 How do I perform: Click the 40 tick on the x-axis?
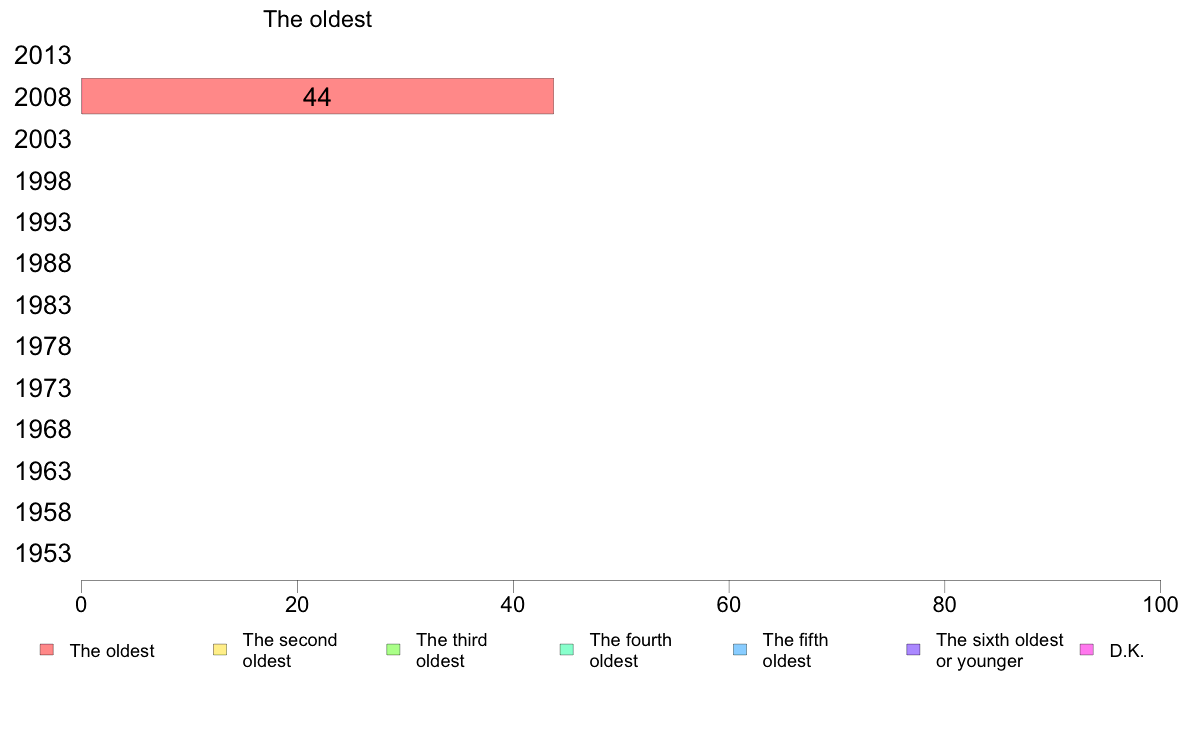click(513, 604)
